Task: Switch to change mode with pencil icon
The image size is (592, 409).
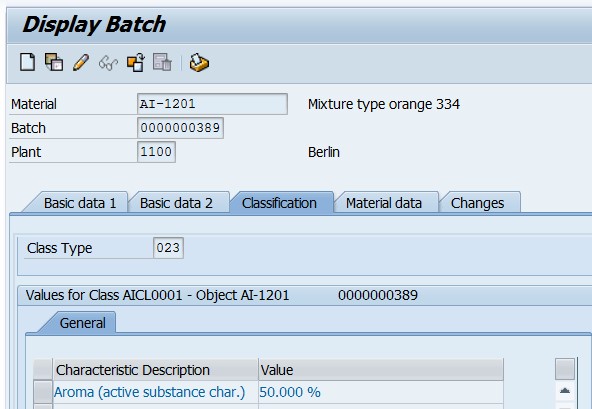Action: coord(81,62)
